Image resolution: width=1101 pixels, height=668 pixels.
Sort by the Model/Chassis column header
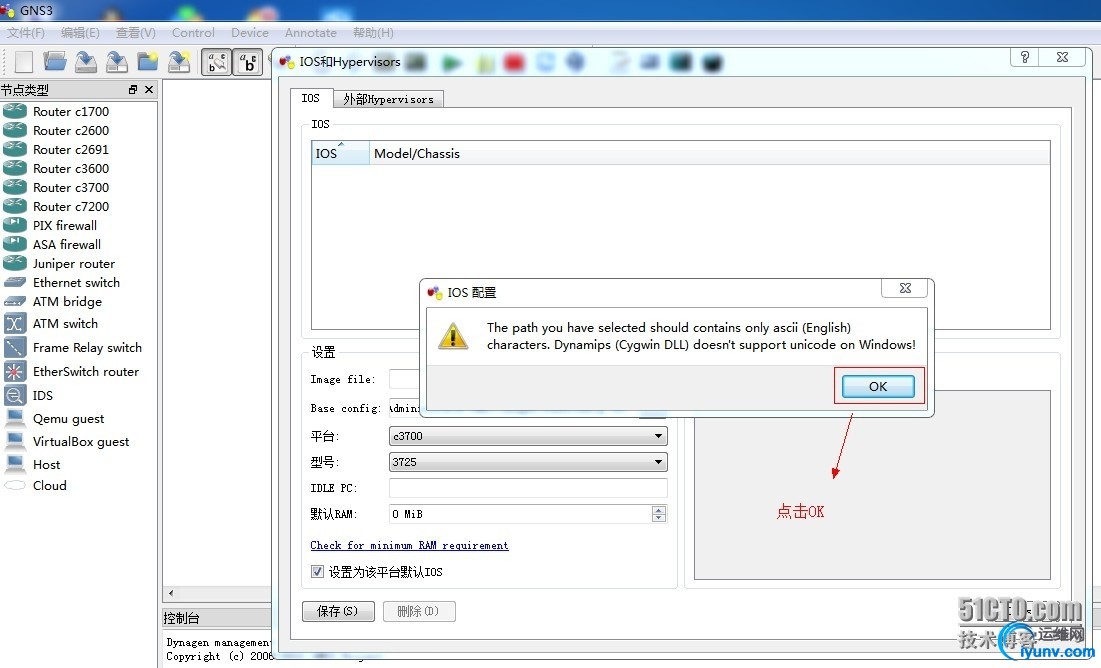click(x=709, y=153)
